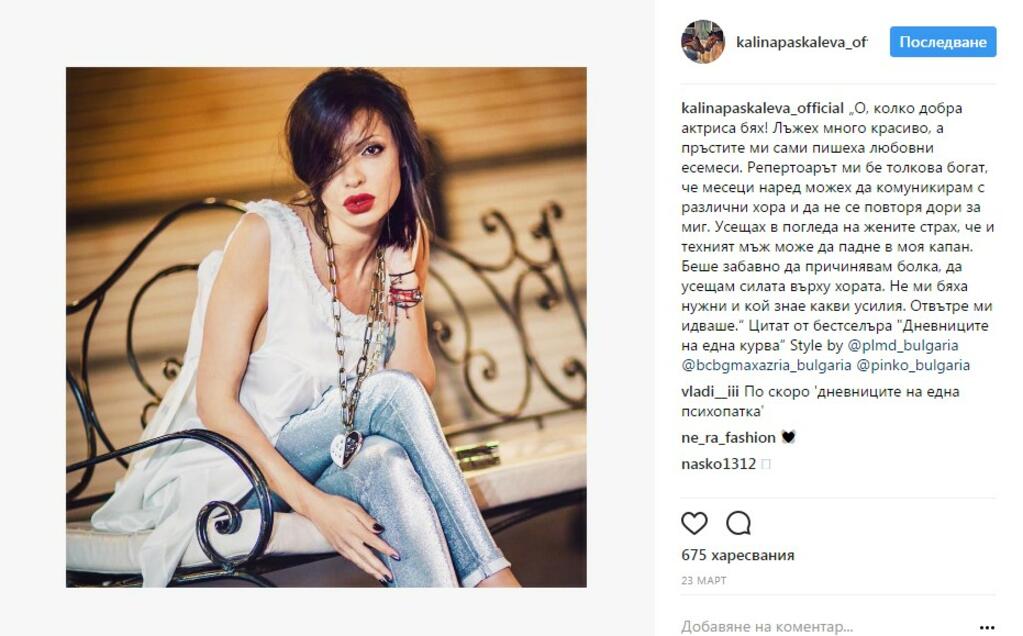
Task: Open kalinapaskaleva_of username in header
Action: [802, 42]
